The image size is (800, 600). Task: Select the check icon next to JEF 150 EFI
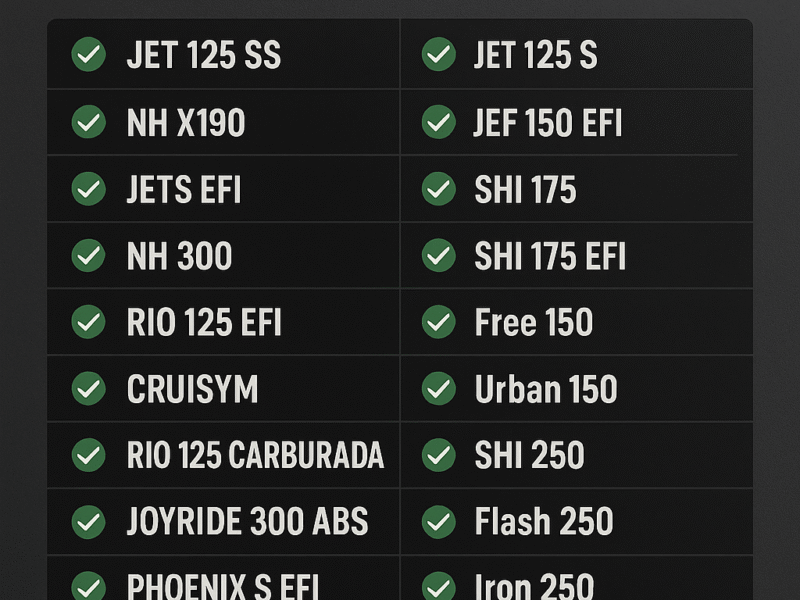439,122
